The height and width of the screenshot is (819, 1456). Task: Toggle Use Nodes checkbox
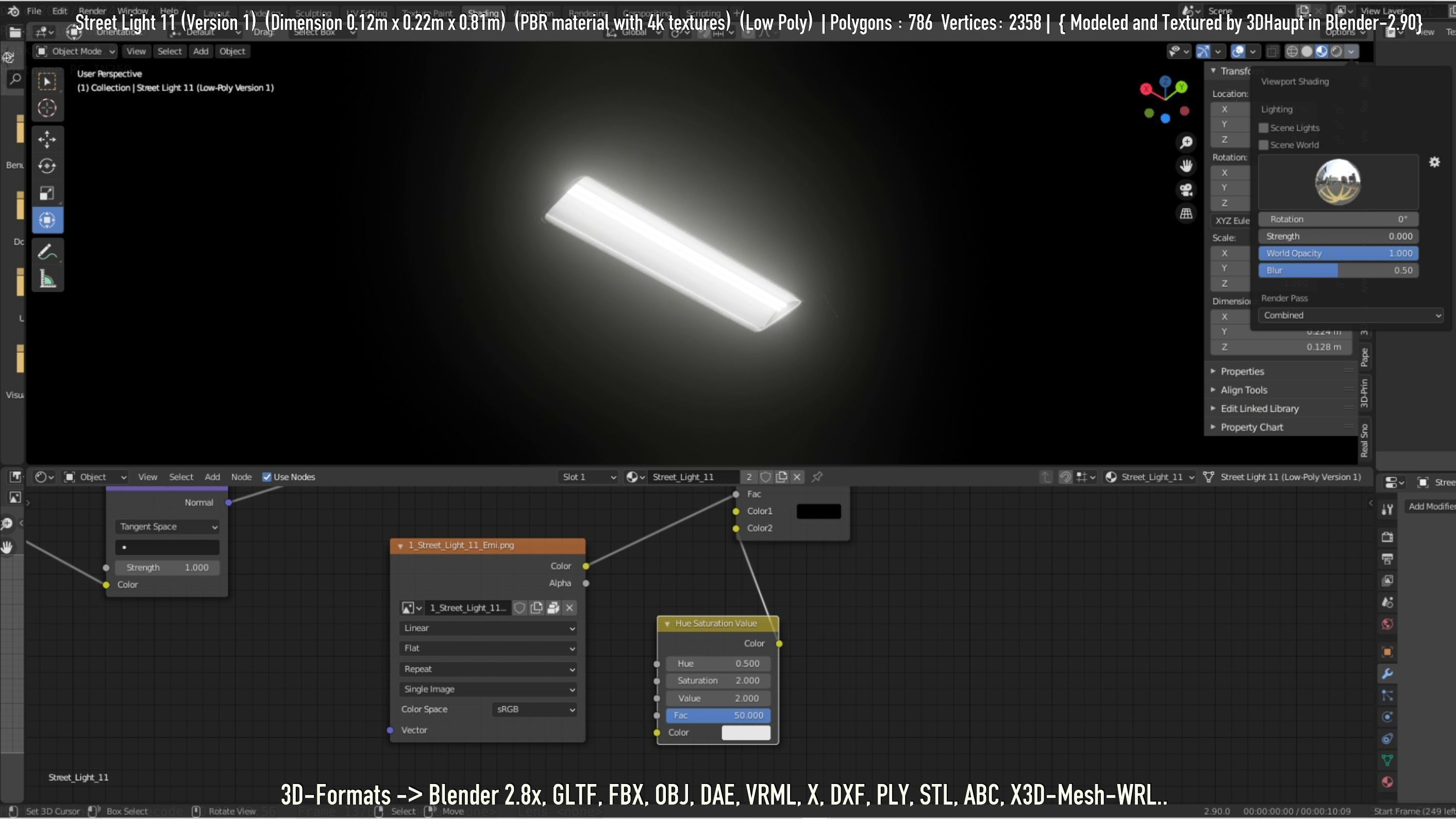click(267, 477)
